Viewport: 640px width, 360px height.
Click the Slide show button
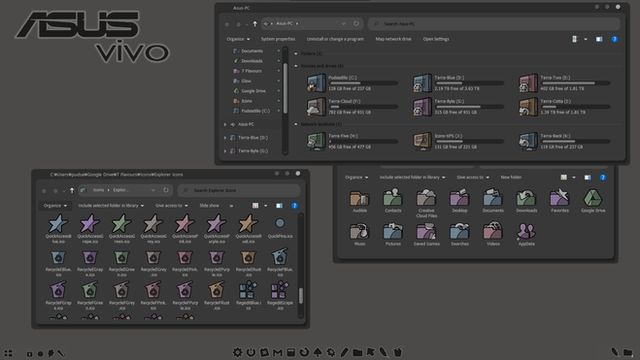coord(209,206)
